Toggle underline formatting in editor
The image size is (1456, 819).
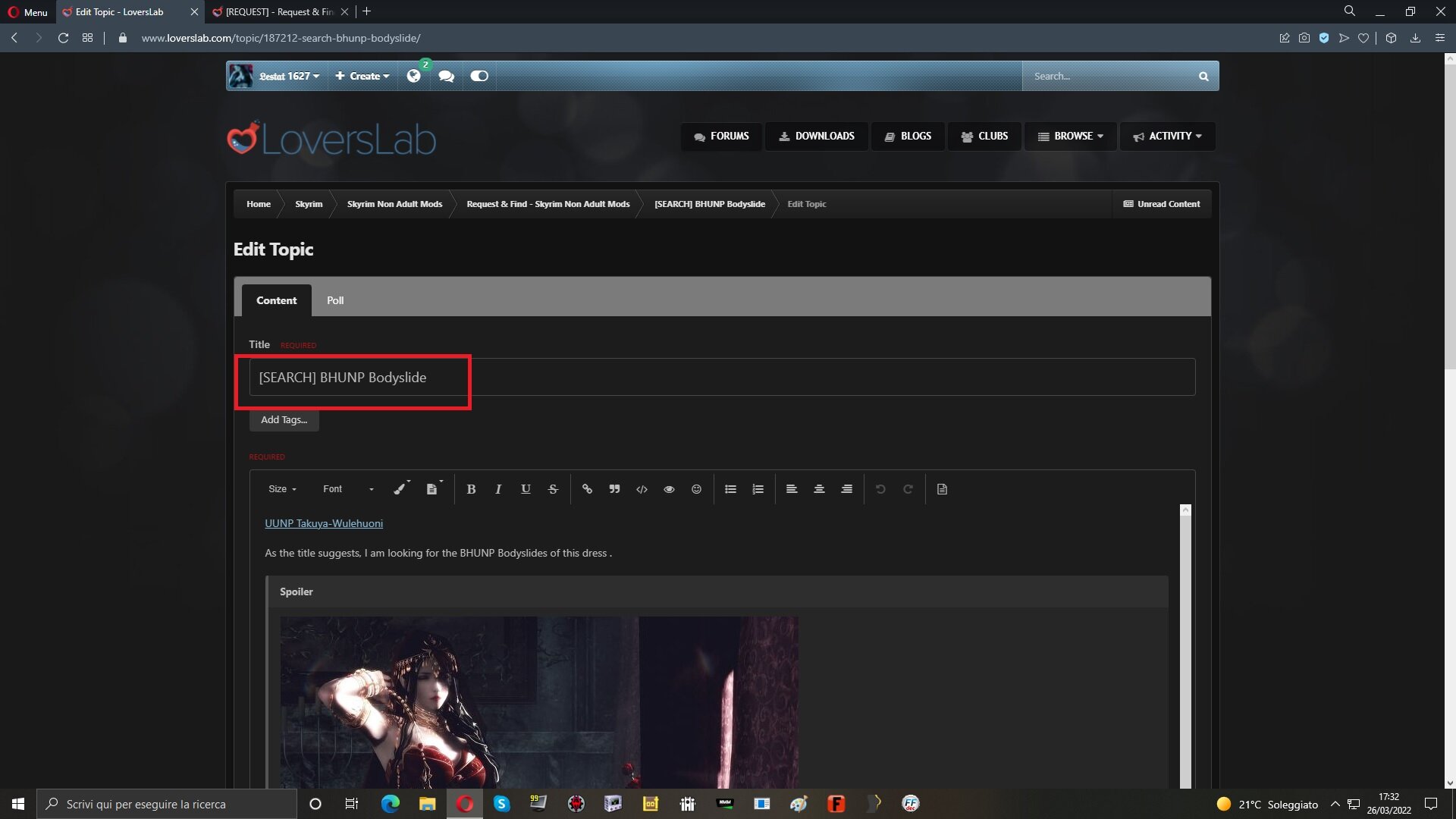(526, 489)
